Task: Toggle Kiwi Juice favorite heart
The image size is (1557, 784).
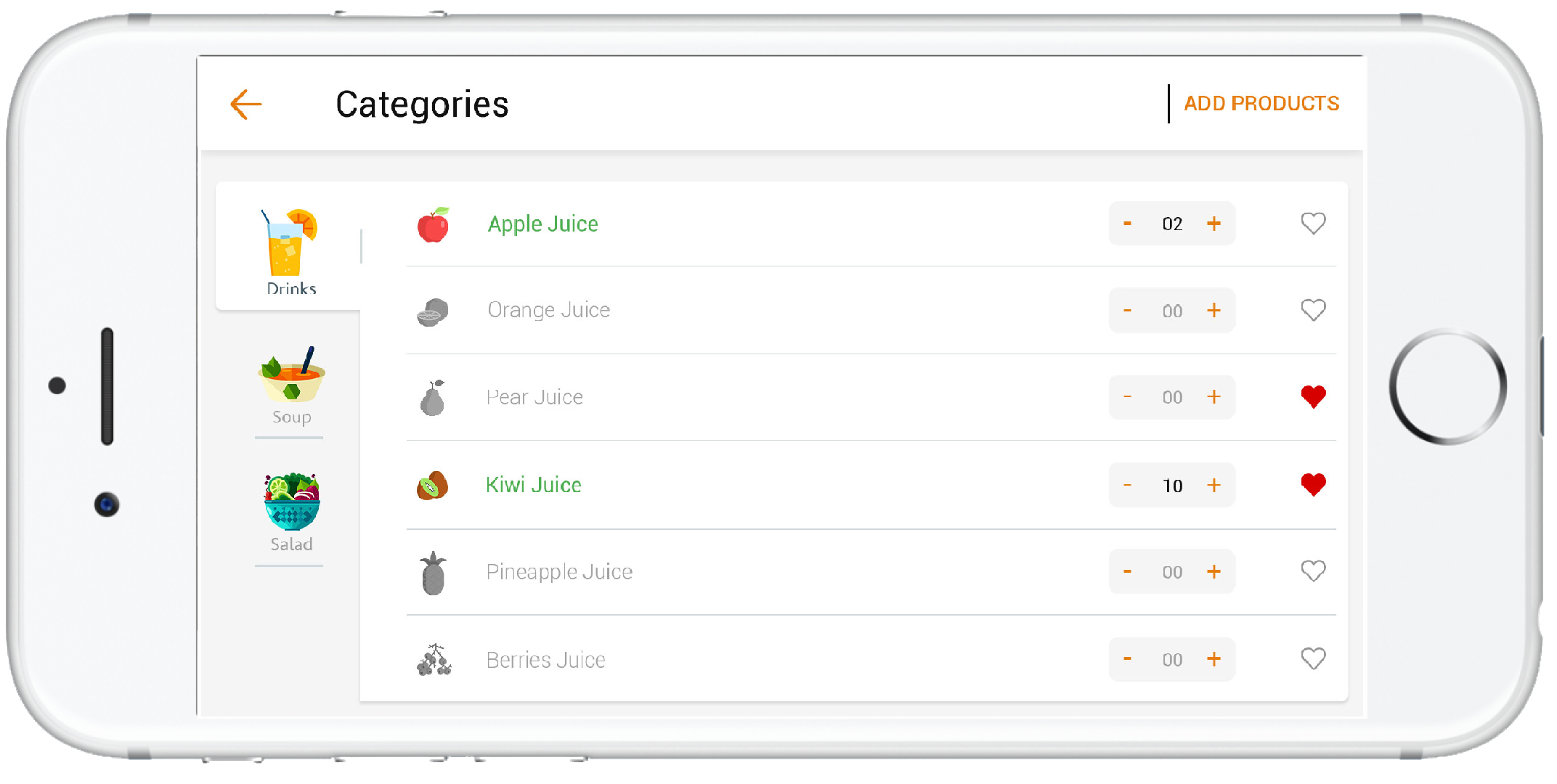Action: pos(1313,484)
